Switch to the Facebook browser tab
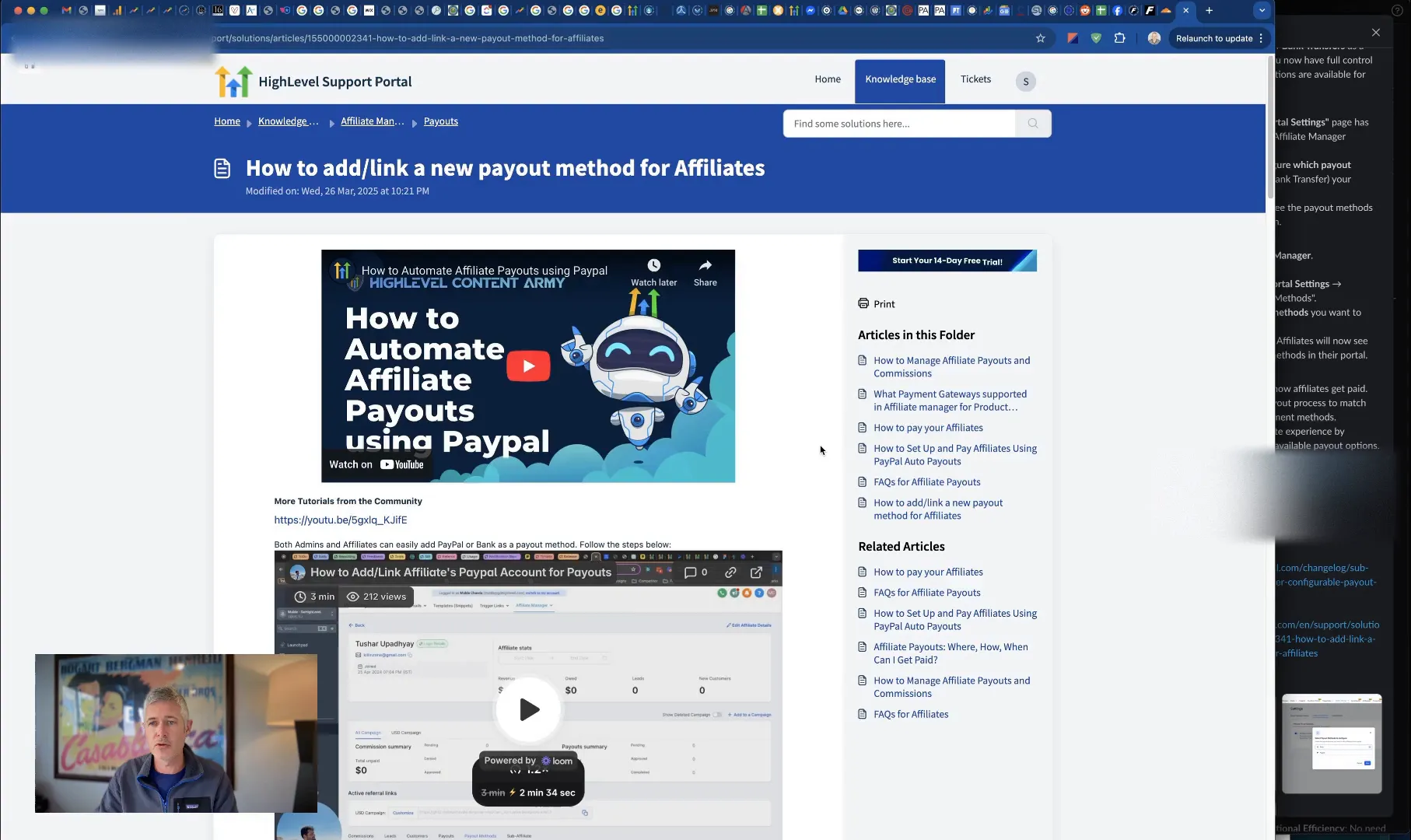 click(1118, 11)
